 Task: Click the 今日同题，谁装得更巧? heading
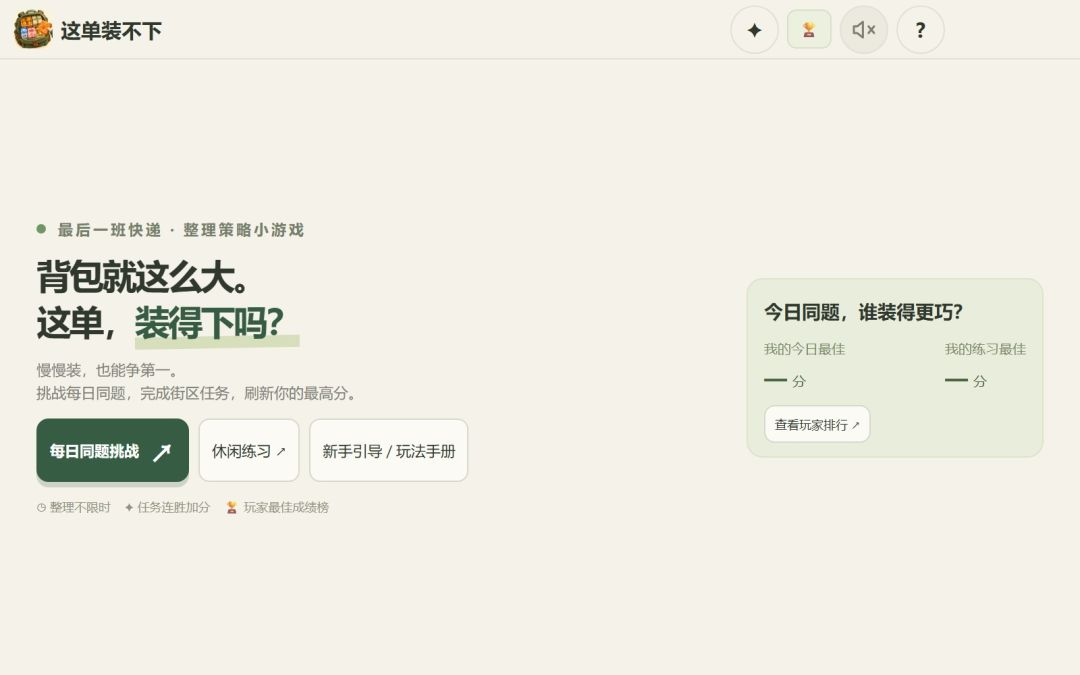(863, 312)
